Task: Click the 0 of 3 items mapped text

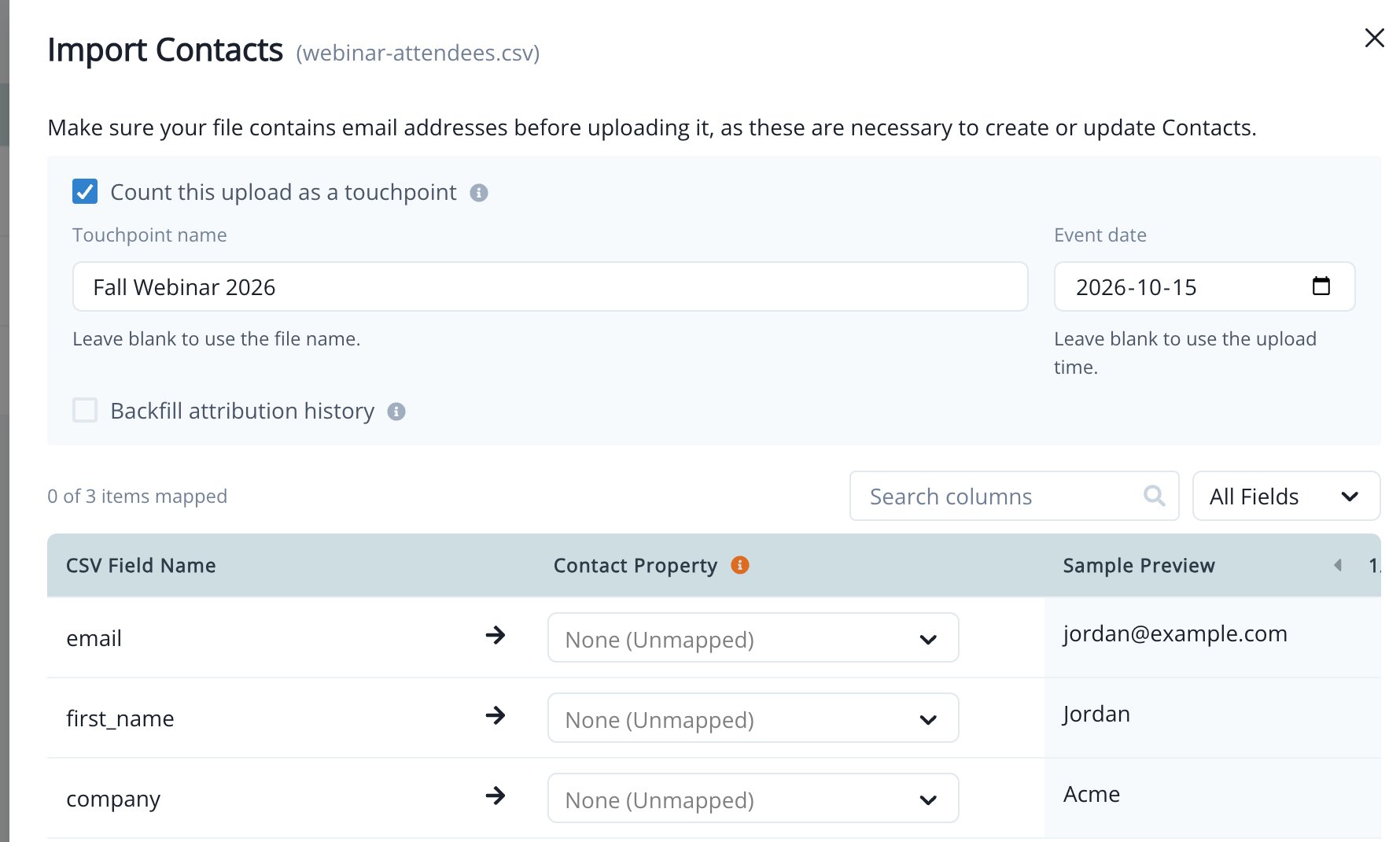Action: pyautogui.click(x=137, y=497)
